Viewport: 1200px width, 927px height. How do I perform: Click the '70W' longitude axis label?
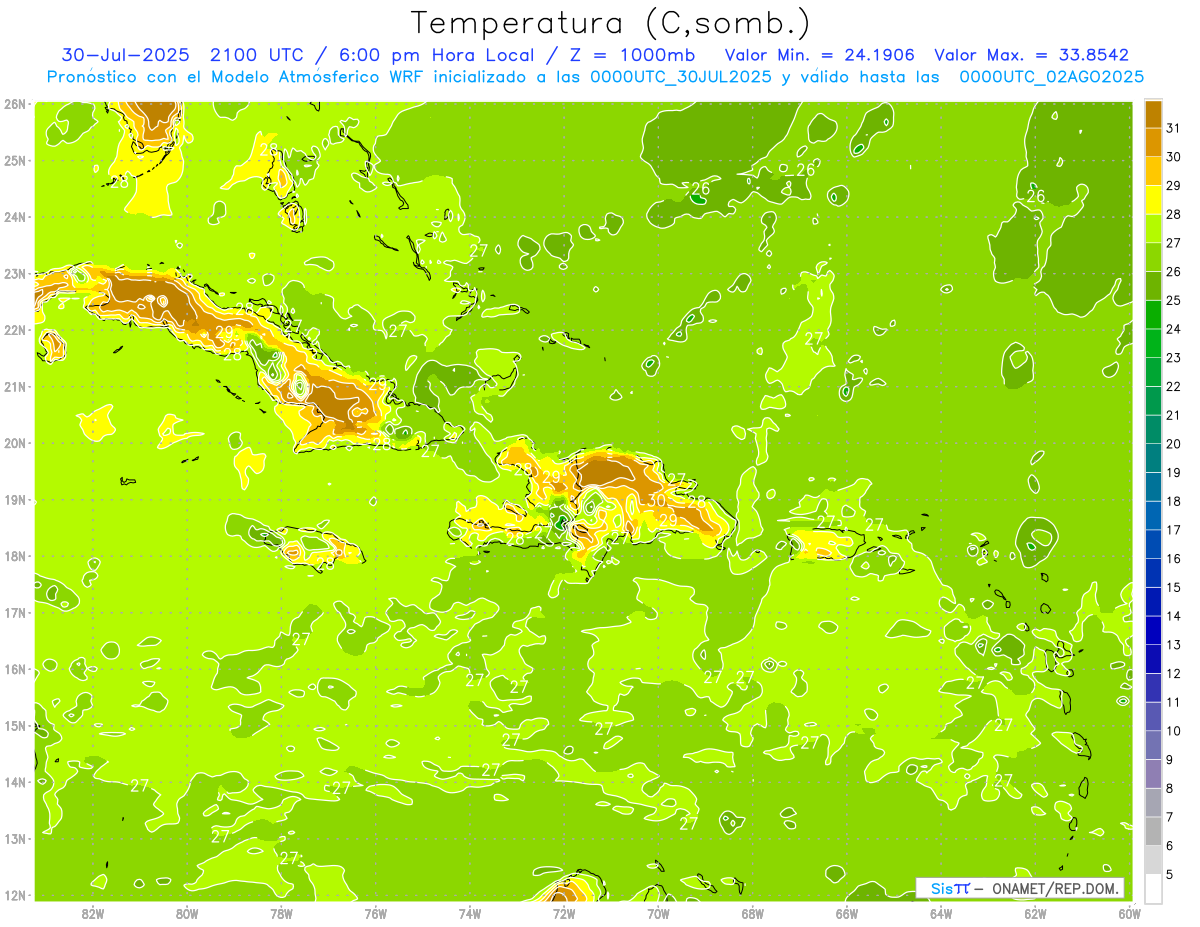pyautogui.click(x=658, y=913)
